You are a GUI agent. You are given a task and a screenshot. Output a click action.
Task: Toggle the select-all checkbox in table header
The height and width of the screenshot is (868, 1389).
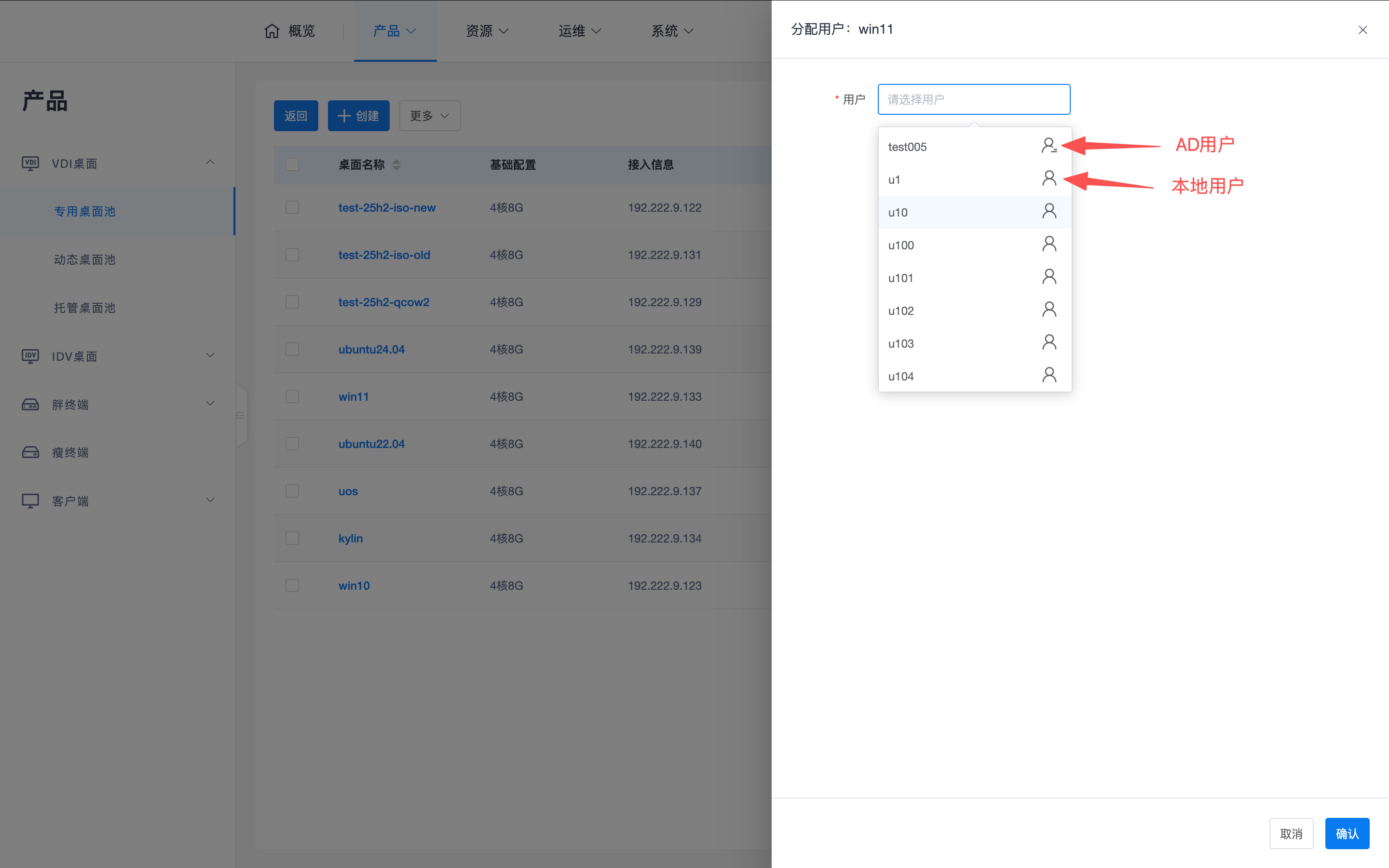(x=292, y=165)
